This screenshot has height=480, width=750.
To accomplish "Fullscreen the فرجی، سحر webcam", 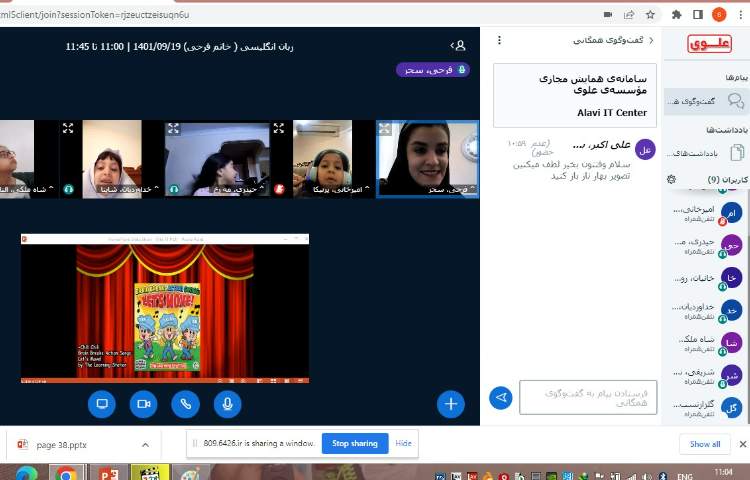I will pos(385,128).
